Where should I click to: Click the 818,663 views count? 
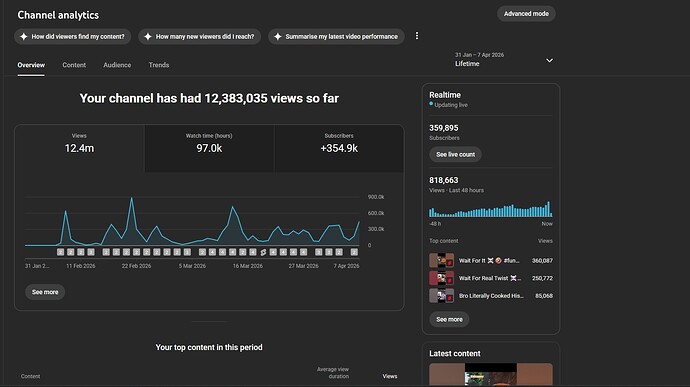pyautogui.click(x=444, y=180)
